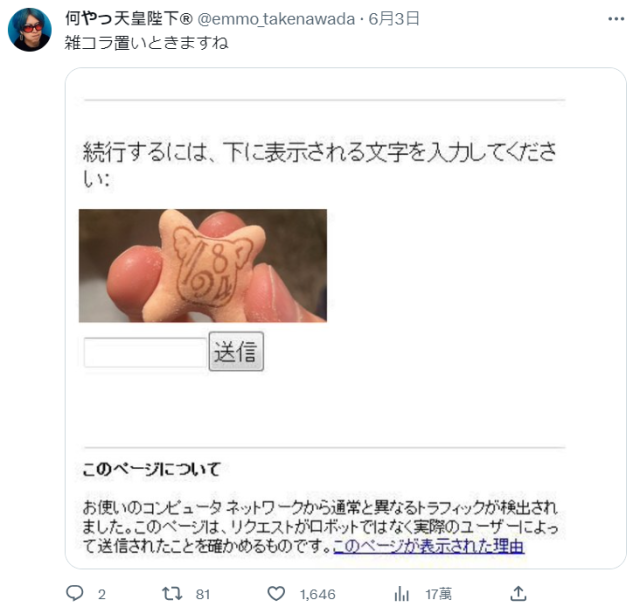The height and width of the screenshot is (614, 640).
Task: Click the 17萬 view count
Action: pyautogui.click(x=438, y=594)
